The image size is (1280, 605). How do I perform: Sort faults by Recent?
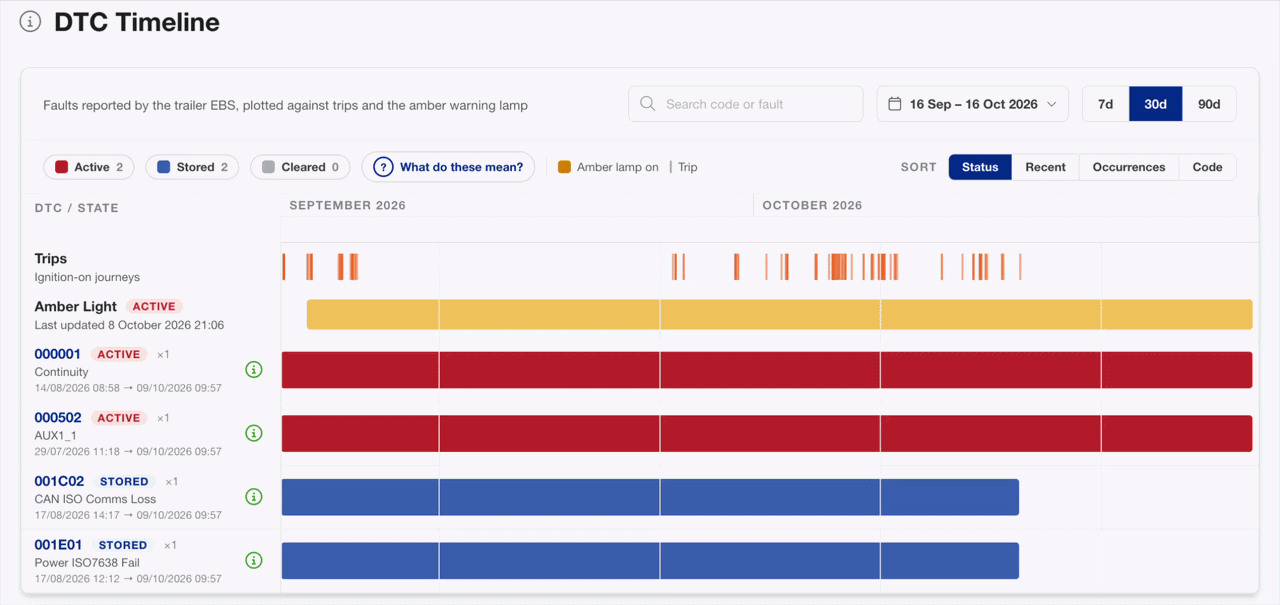point(1045,167)
